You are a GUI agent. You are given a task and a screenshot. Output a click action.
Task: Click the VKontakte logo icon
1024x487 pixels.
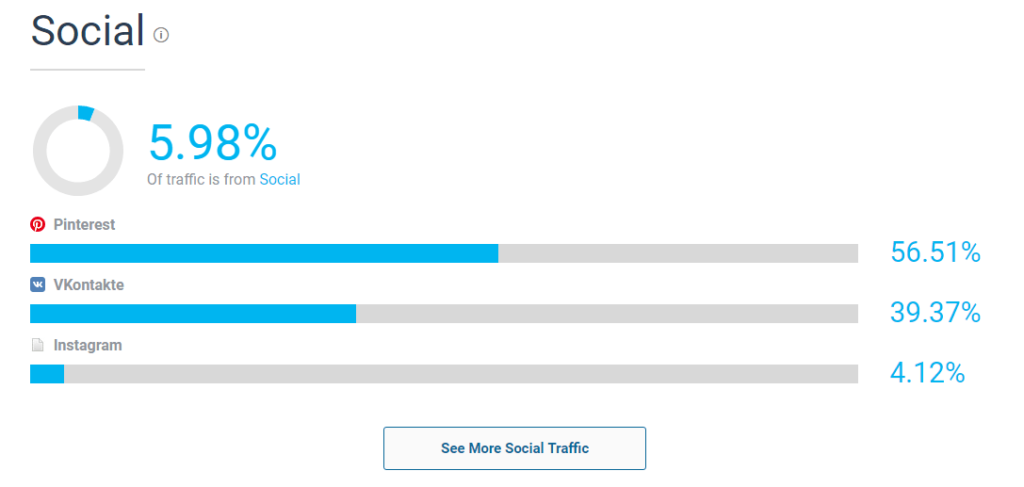pyautogui.click(x=38, y=285)
